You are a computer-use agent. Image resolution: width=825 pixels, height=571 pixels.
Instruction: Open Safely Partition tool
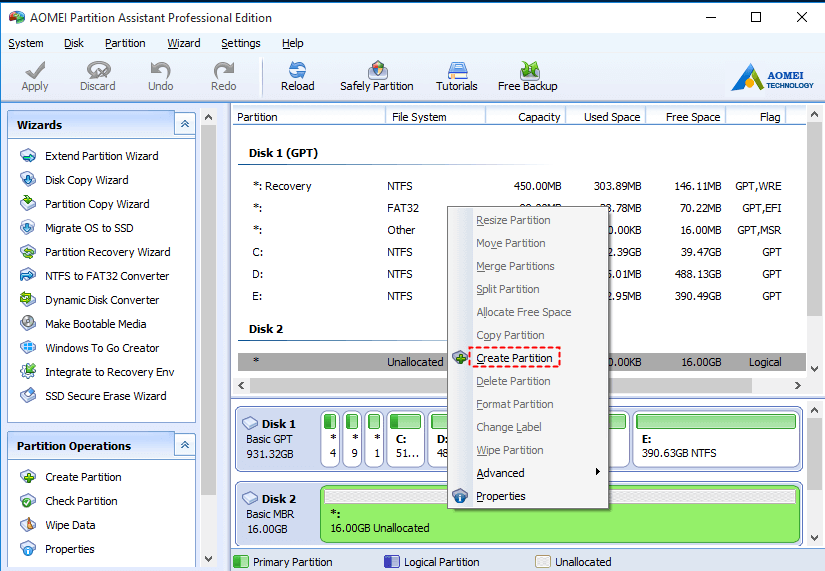(x=377, y=76)
